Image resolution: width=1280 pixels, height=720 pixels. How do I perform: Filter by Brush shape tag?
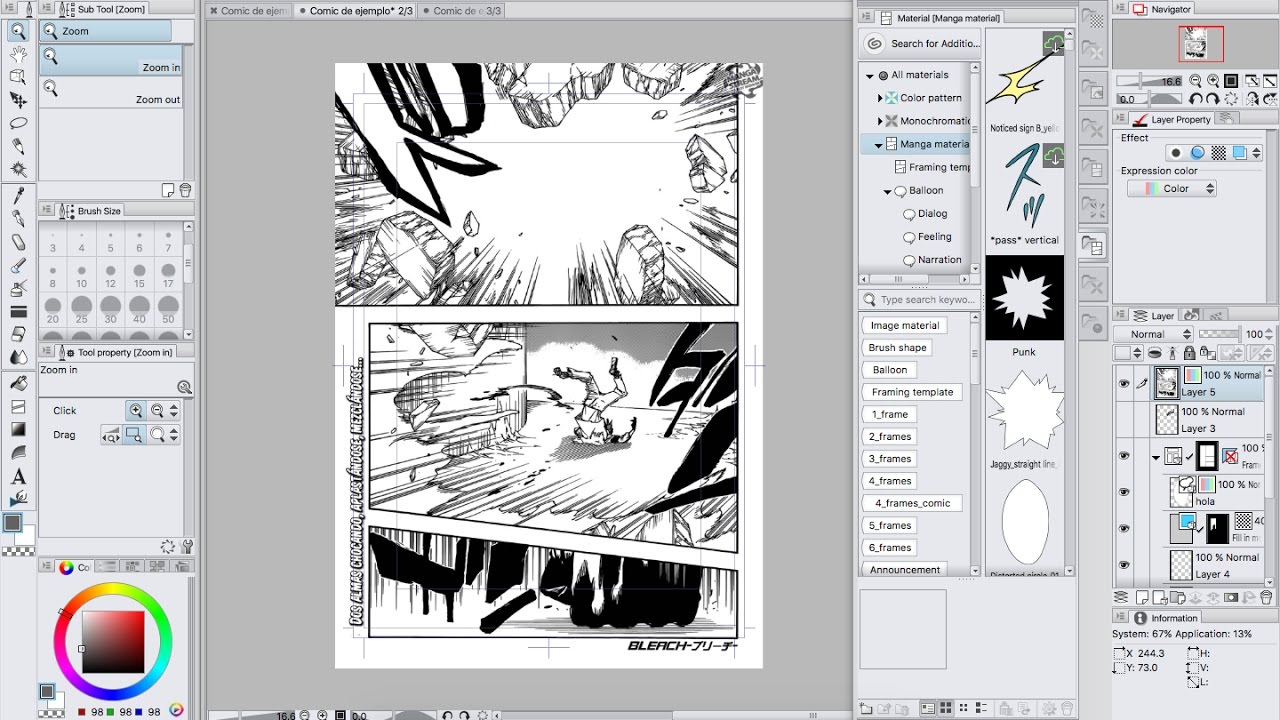(x=897, y=348)
